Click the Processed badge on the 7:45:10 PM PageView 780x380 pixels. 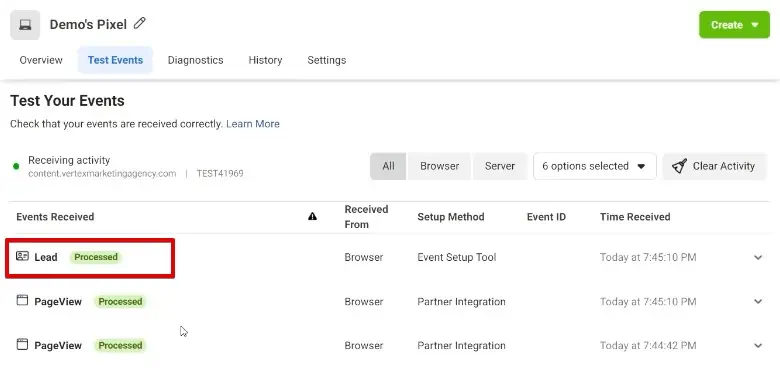tap(120, 301)
